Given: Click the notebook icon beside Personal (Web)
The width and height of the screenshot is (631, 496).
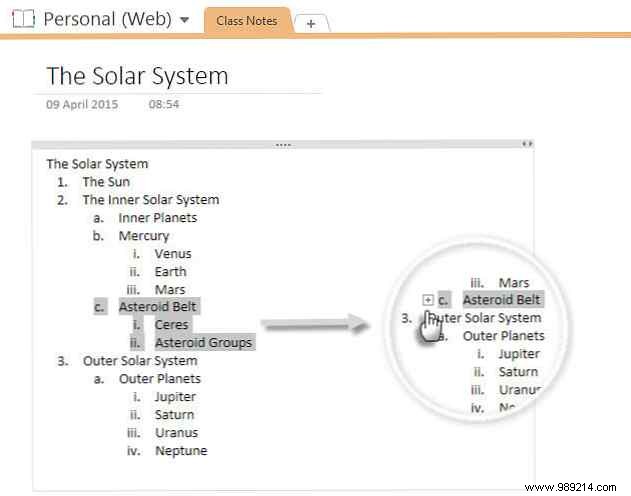Looking at the screenshot, I should [22, 19].
